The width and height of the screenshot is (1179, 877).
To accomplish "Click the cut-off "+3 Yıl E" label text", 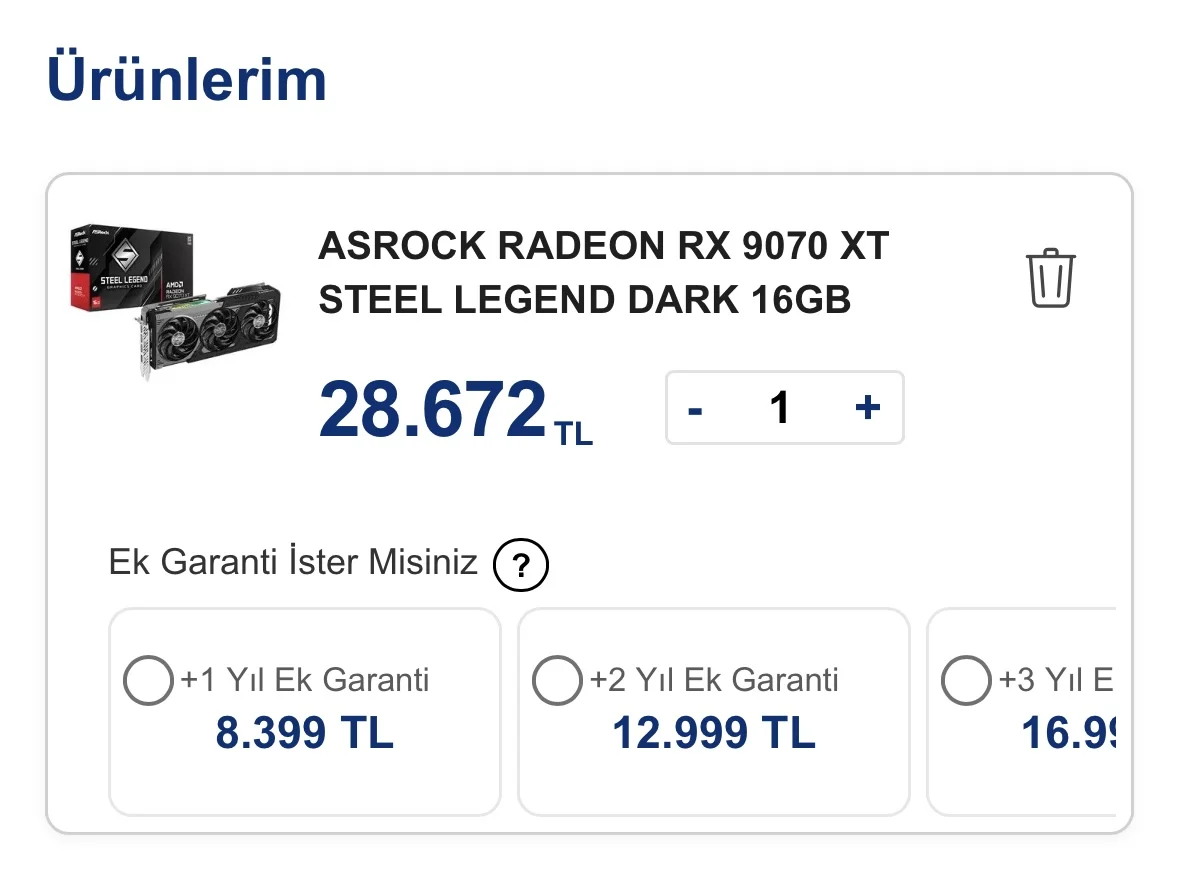I will tap(1056, 681).
